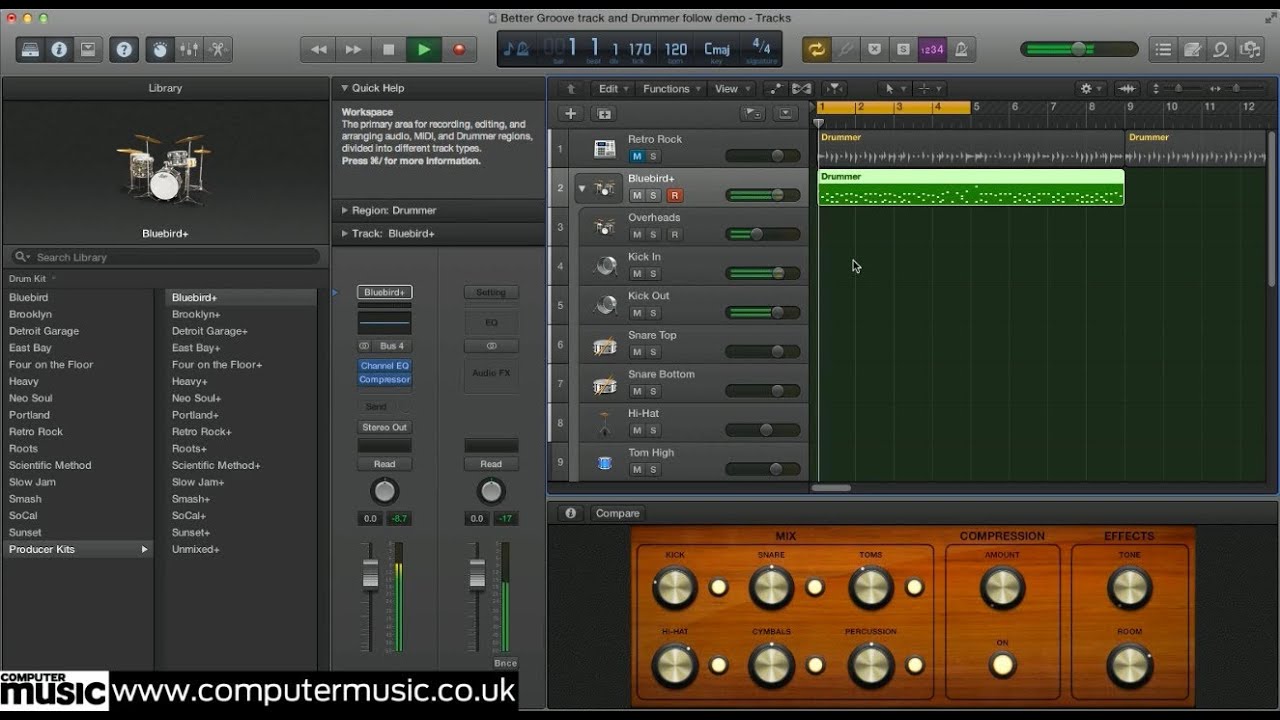
Task: Toggle the Show Automation icon
Action: pos(777,89)
